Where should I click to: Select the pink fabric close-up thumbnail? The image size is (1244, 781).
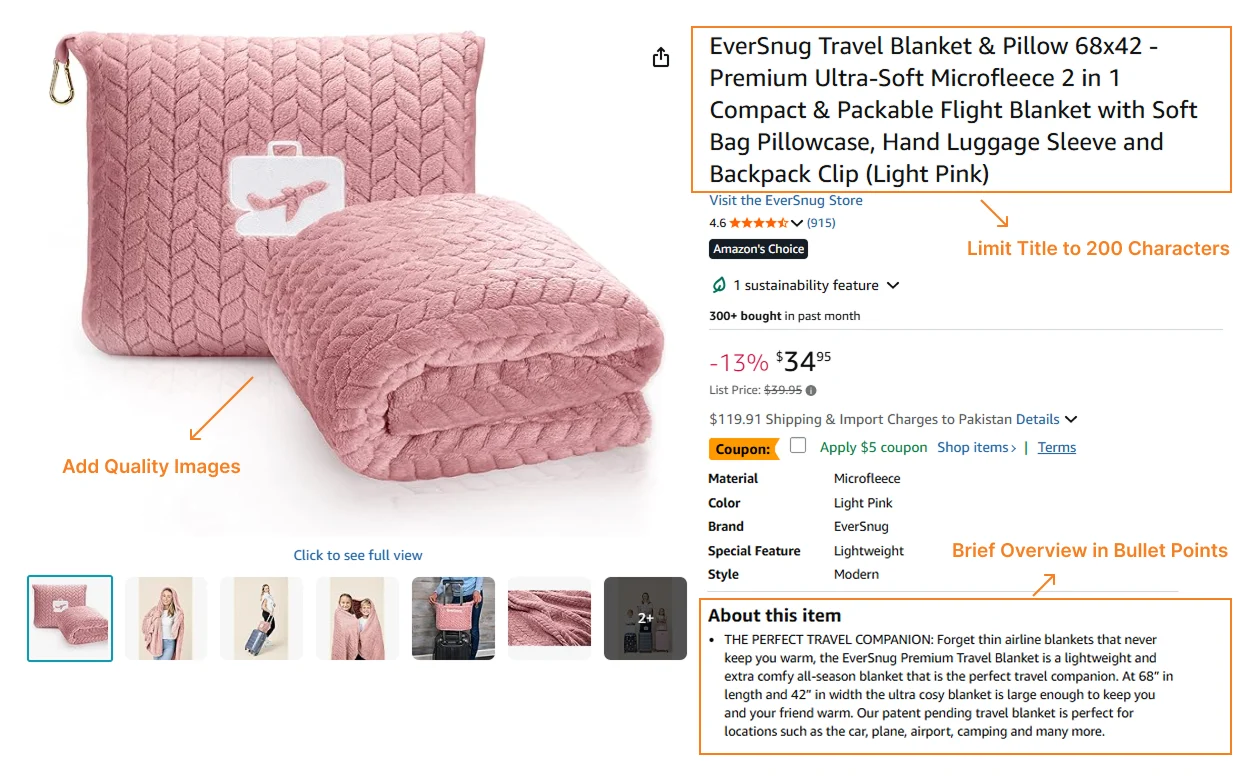(x=549, y=618)
